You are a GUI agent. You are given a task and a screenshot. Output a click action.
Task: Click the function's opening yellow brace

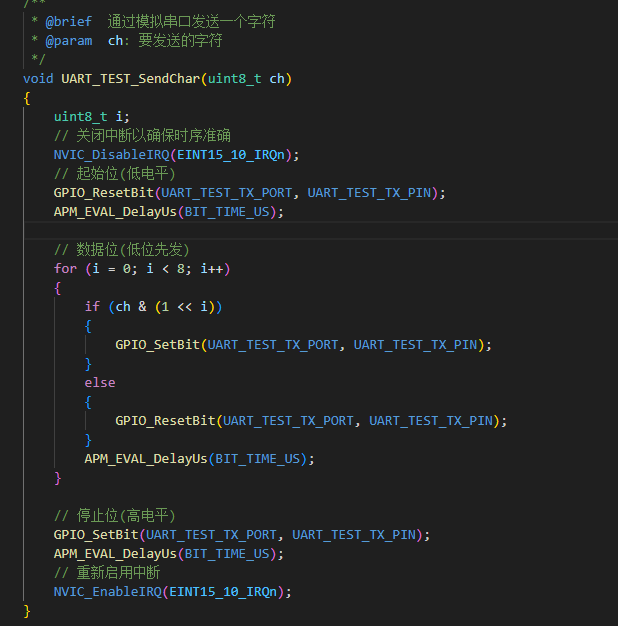tap(27, 98)
